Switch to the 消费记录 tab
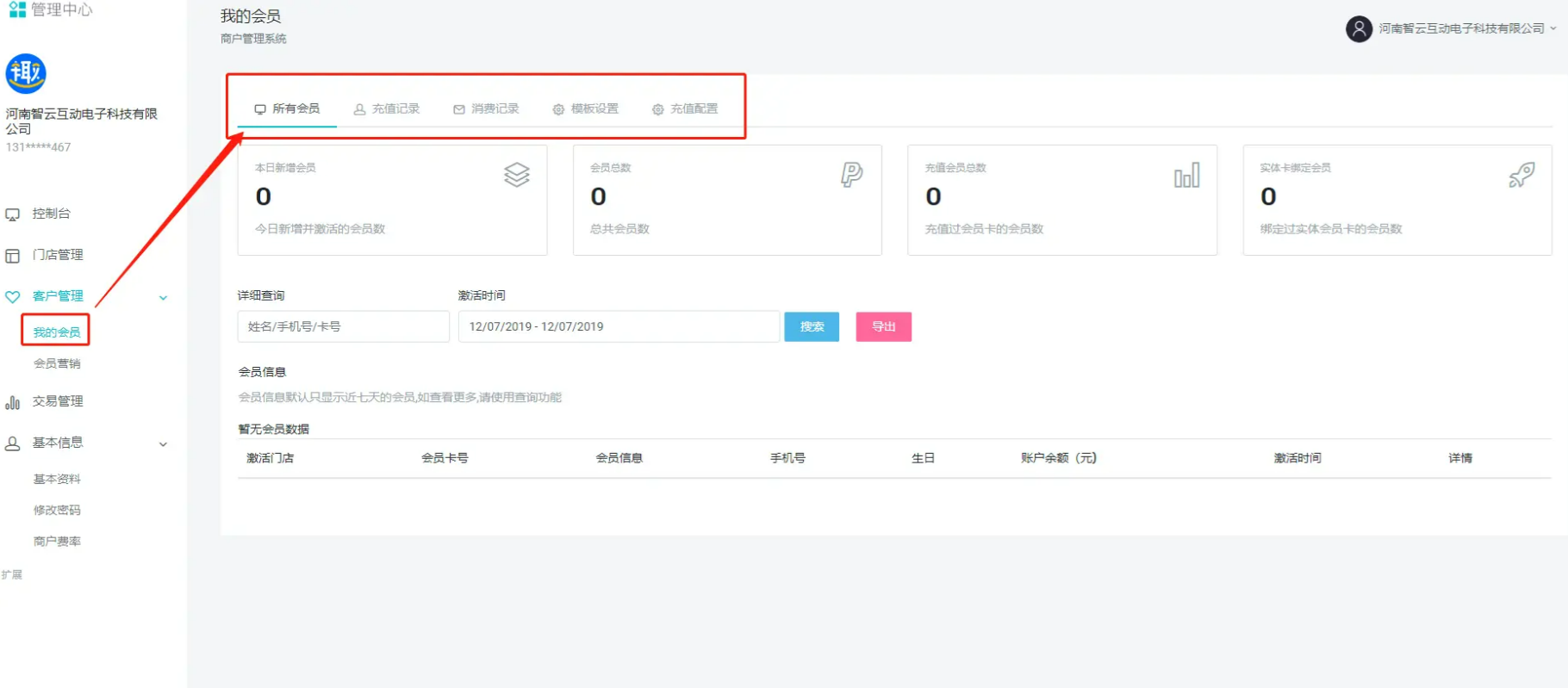1568x688 pixels. (486, 109)
